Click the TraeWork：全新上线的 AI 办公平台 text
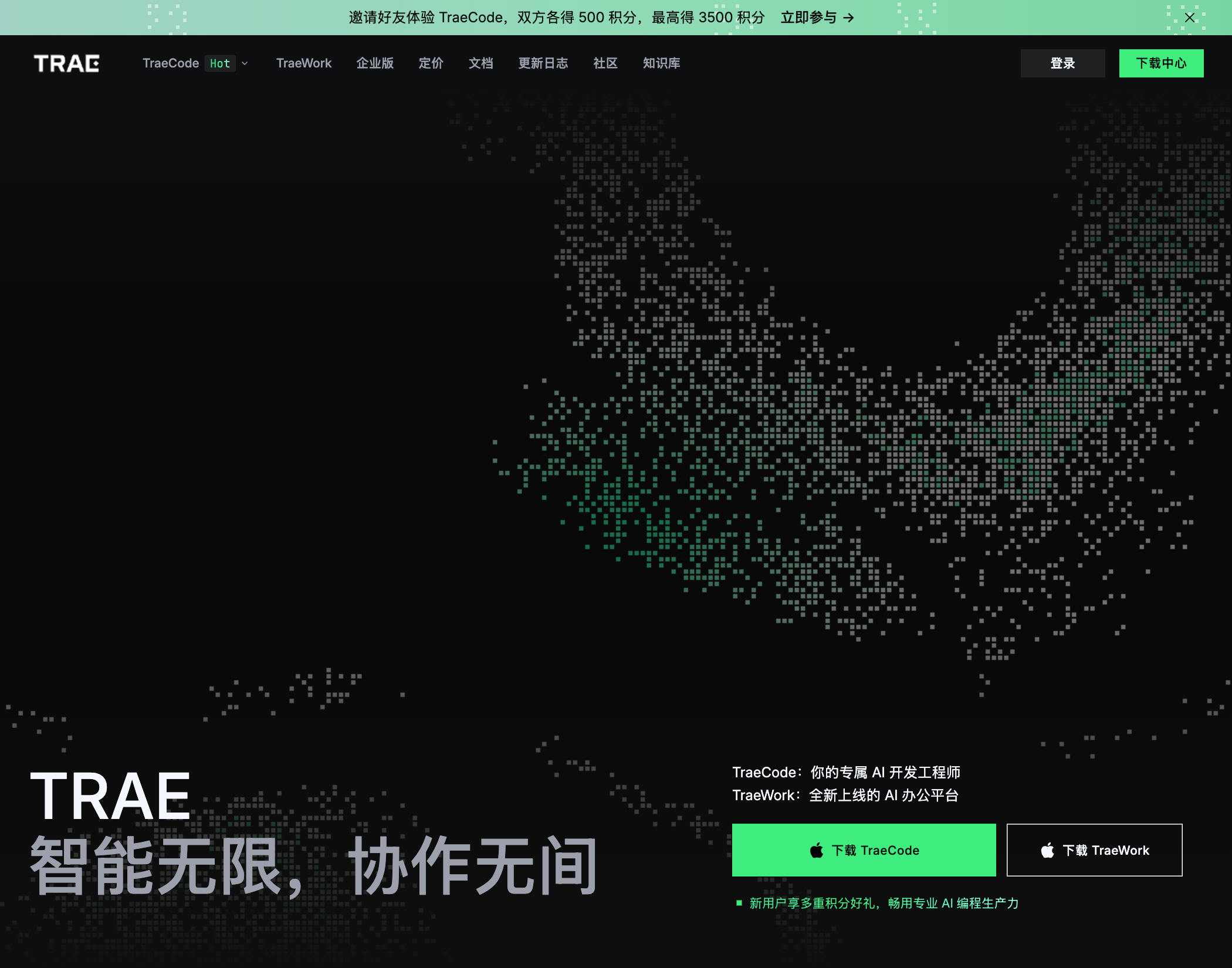Viewport: 1232px width, 968px height. pyautogui.click(x=845, y=796)
